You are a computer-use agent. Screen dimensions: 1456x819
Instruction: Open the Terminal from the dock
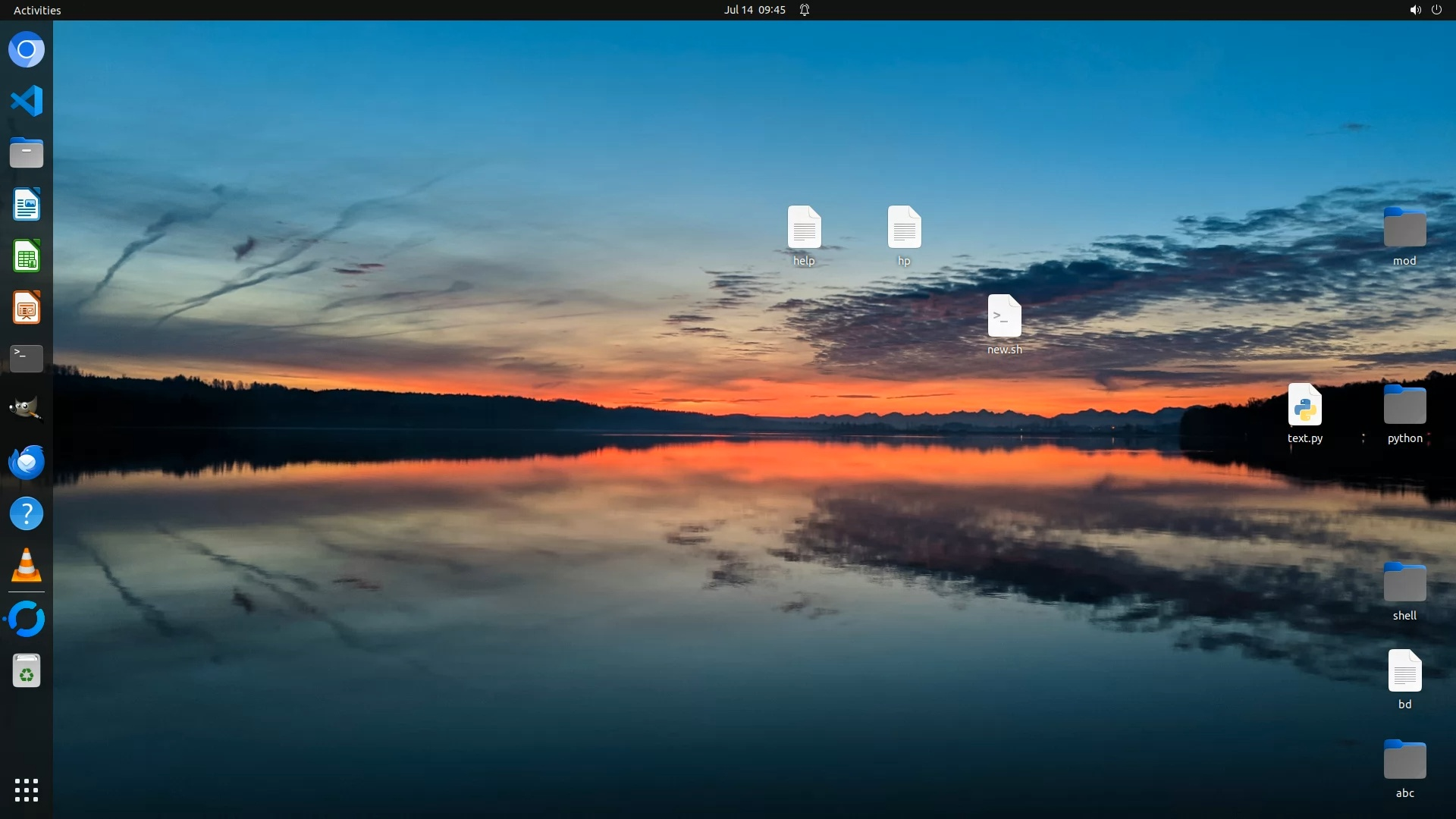[27, 358]
